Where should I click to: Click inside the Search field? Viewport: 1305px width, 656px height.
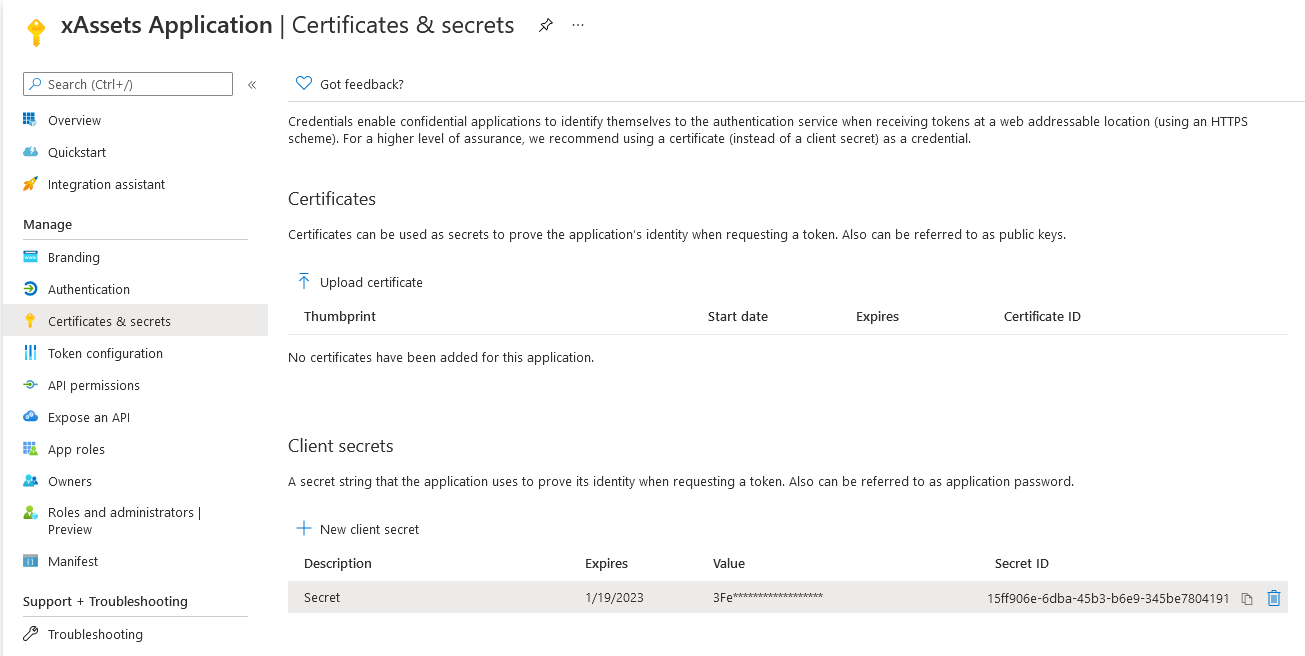[x=127, y=84]
